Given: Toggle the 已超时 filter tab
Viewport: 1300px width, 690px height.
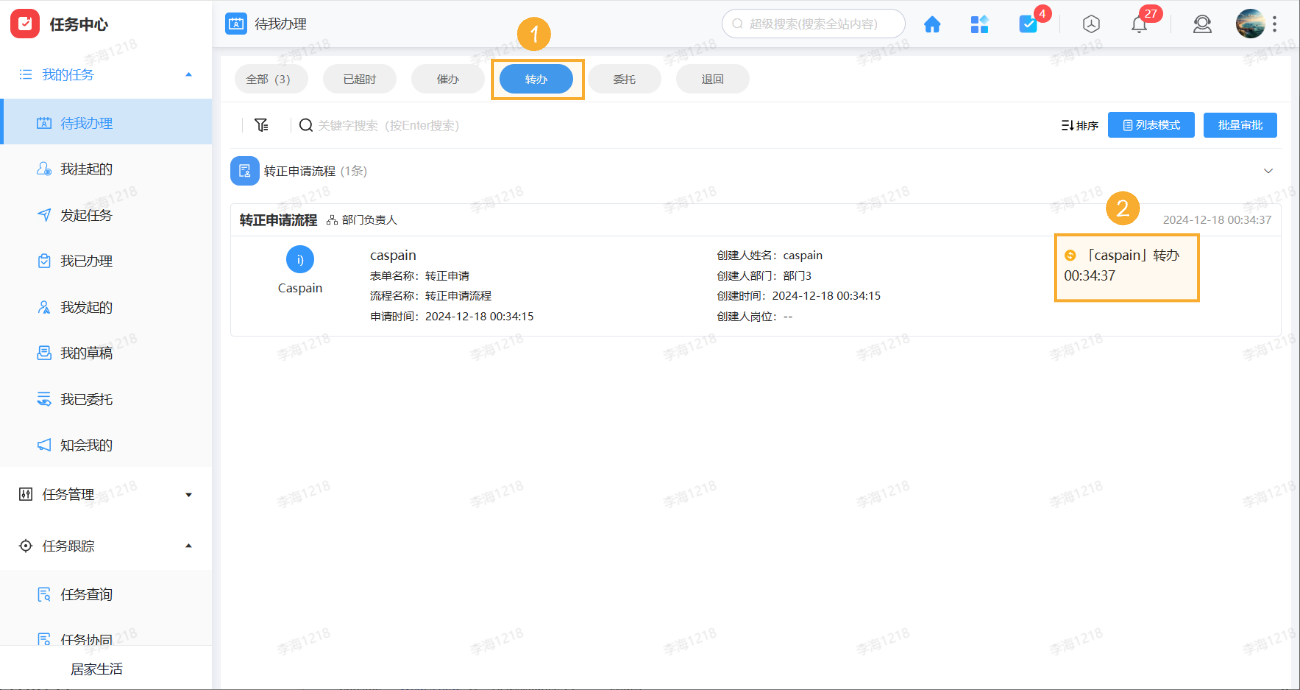Looking at the screenshot, I should (359, 78).
